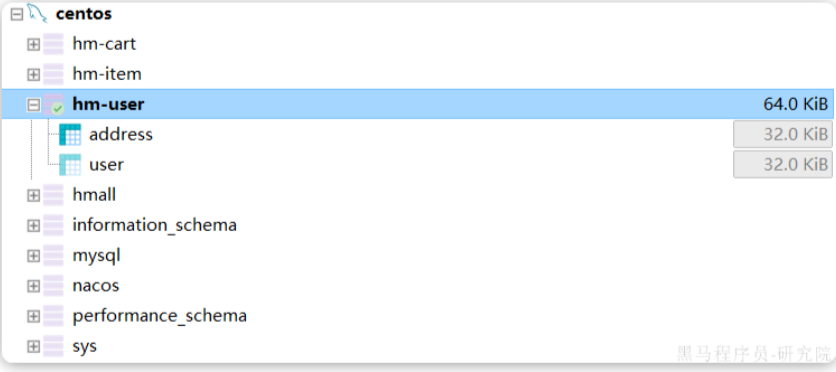
Task: Click the nacos database icon
Action: click(53, 286)
